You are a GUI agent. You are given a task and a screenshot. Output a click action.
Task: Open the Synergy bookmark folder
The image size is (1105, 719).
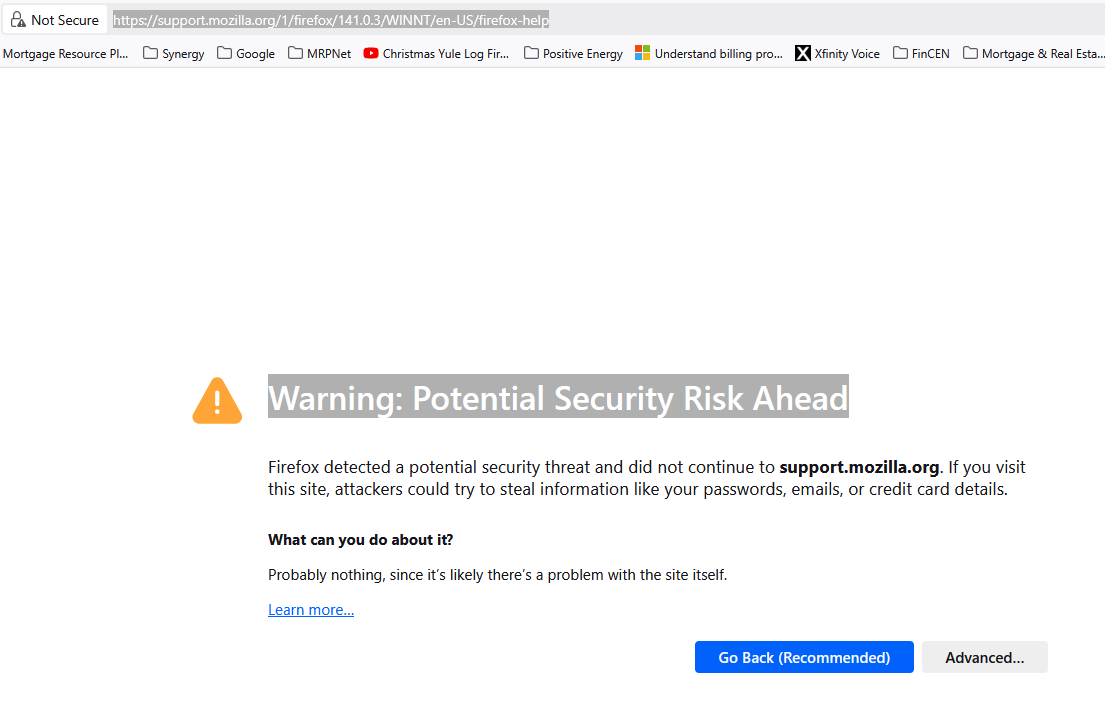point(174,54)
